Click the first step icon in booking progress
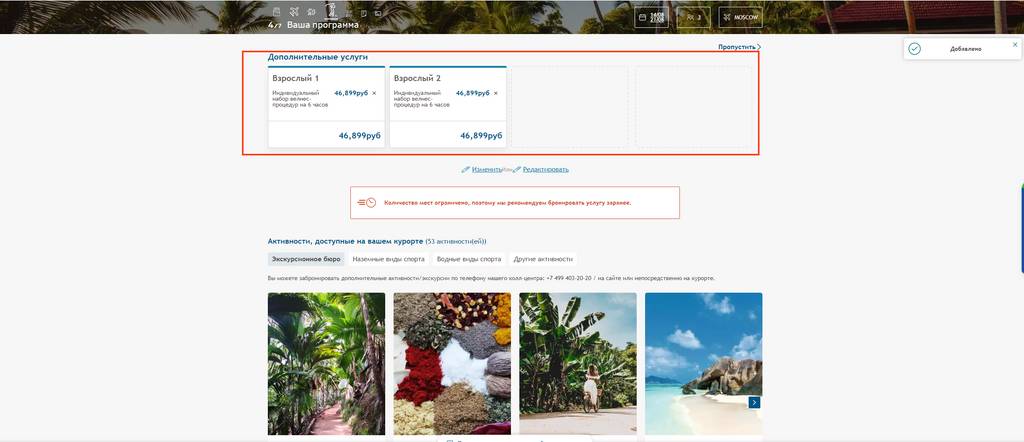Screen dimensions: 1024x442 click(x=276, y=12)
